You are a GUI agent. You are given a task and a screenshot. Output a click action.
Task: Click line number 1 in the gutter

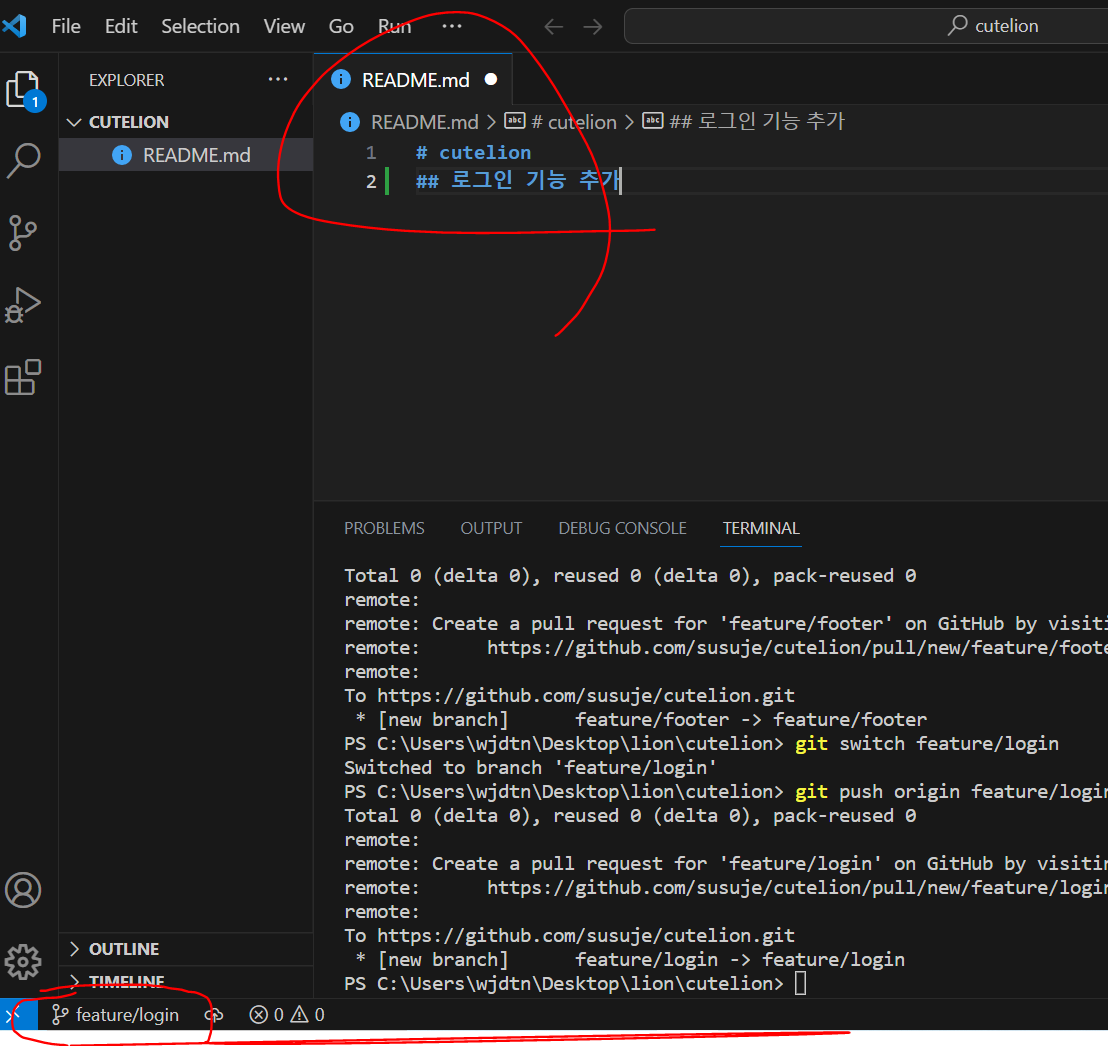pyautogui.click(x=371, y=153)
